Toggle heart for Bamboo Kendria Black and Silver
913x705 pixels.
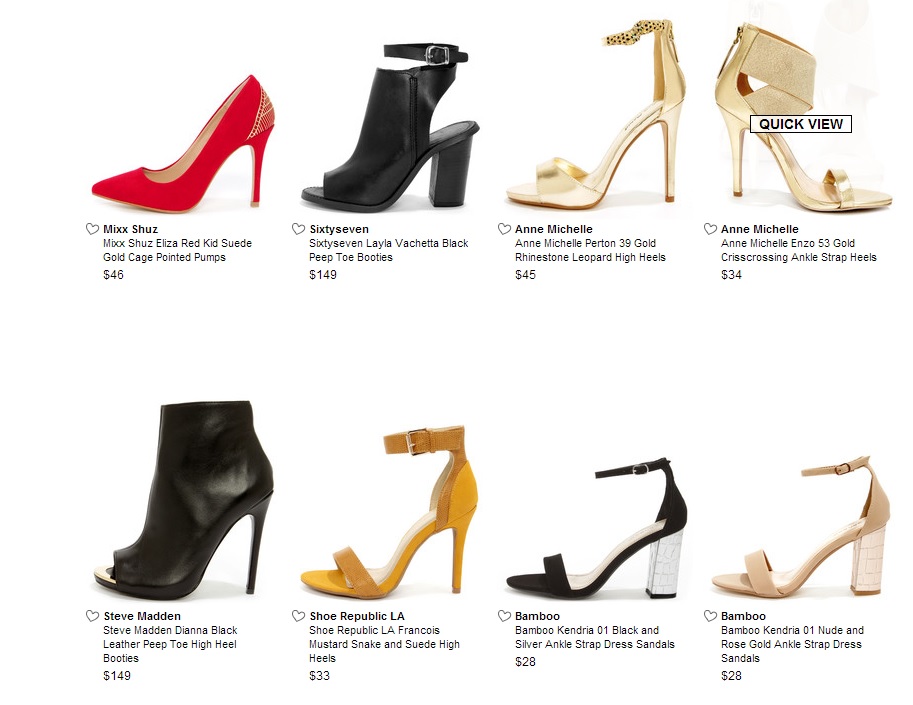pos(504,616)
